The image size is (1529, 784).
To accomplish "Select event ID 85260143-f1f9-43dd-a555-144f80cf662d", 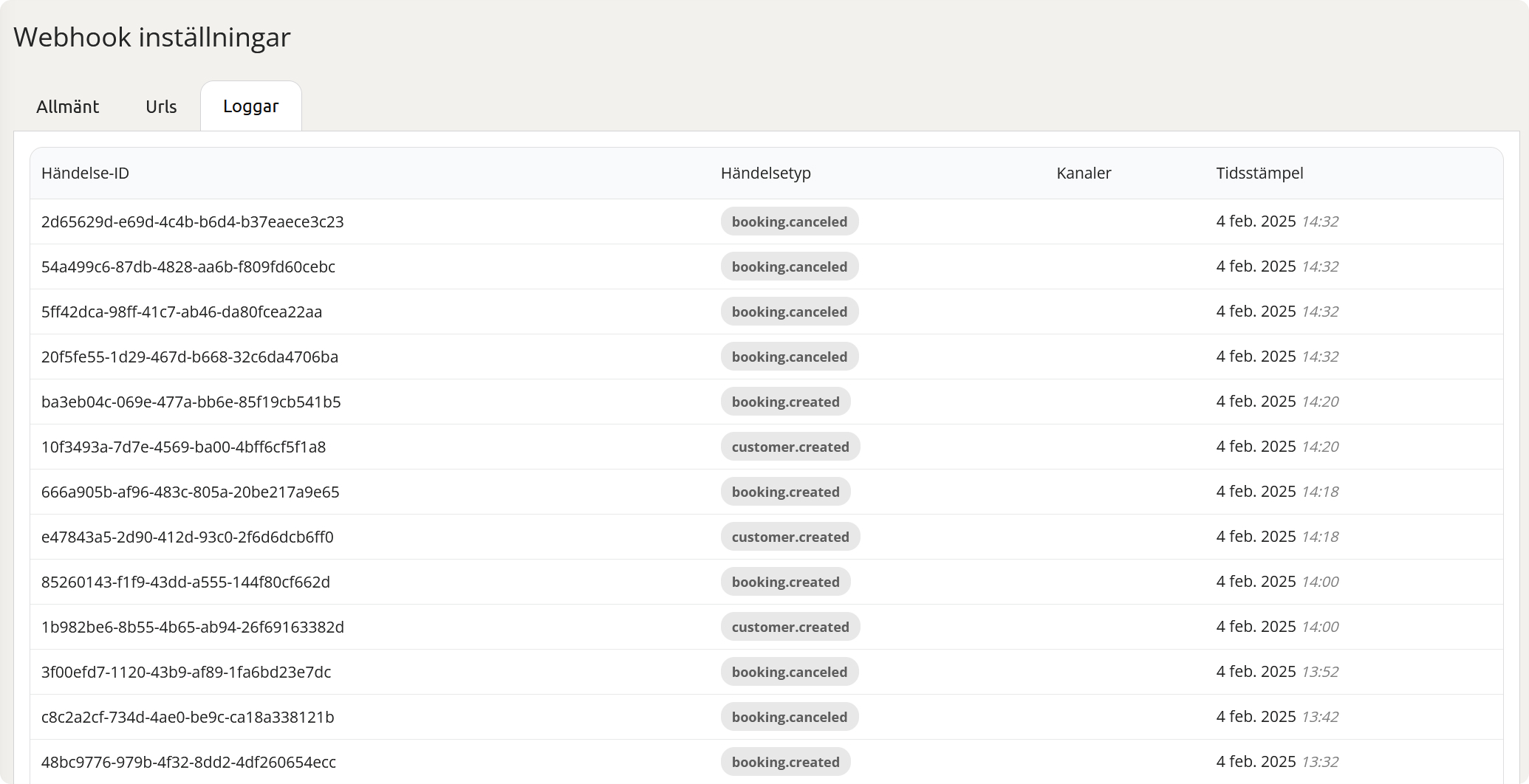I will coord(186,582).
